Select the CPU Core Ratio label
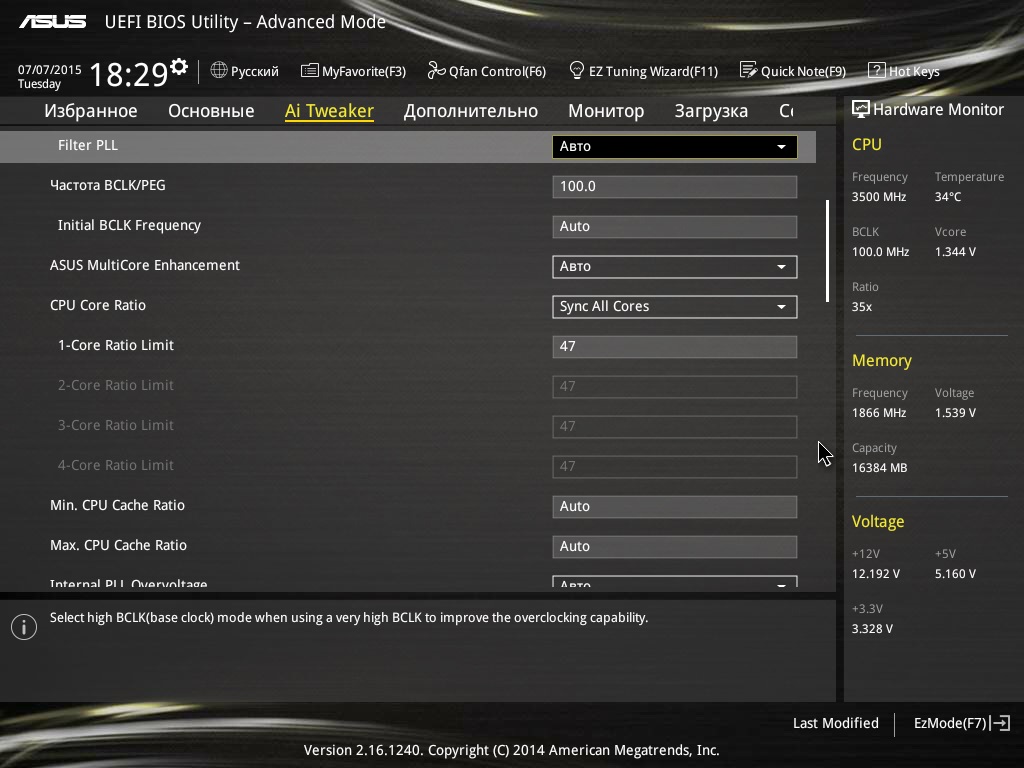Viewport: 1024px width, 768px height. tap(98, 305)
